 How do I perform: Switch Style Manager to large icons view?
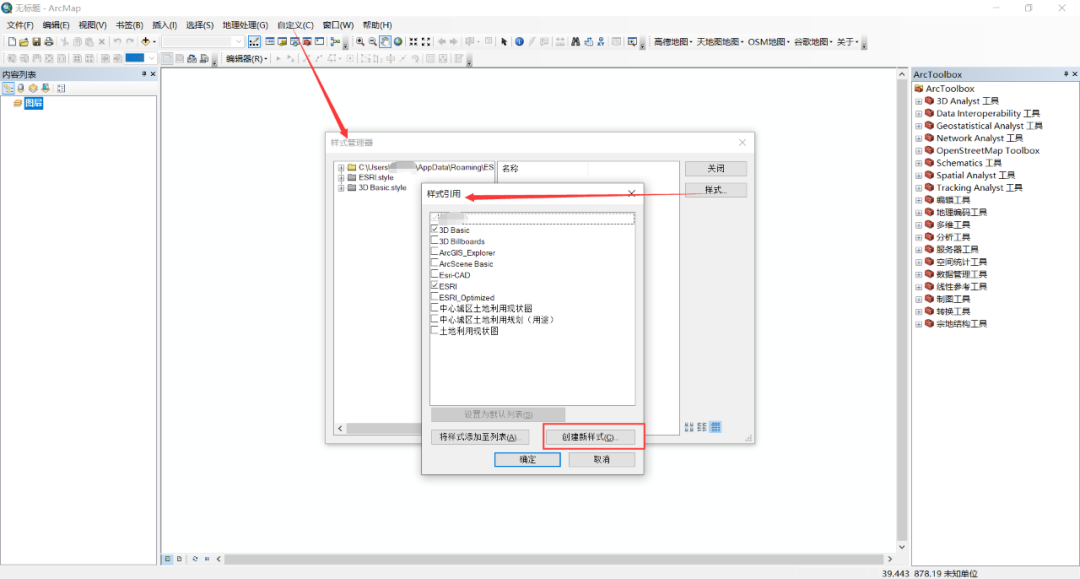[x=689, y=427]
